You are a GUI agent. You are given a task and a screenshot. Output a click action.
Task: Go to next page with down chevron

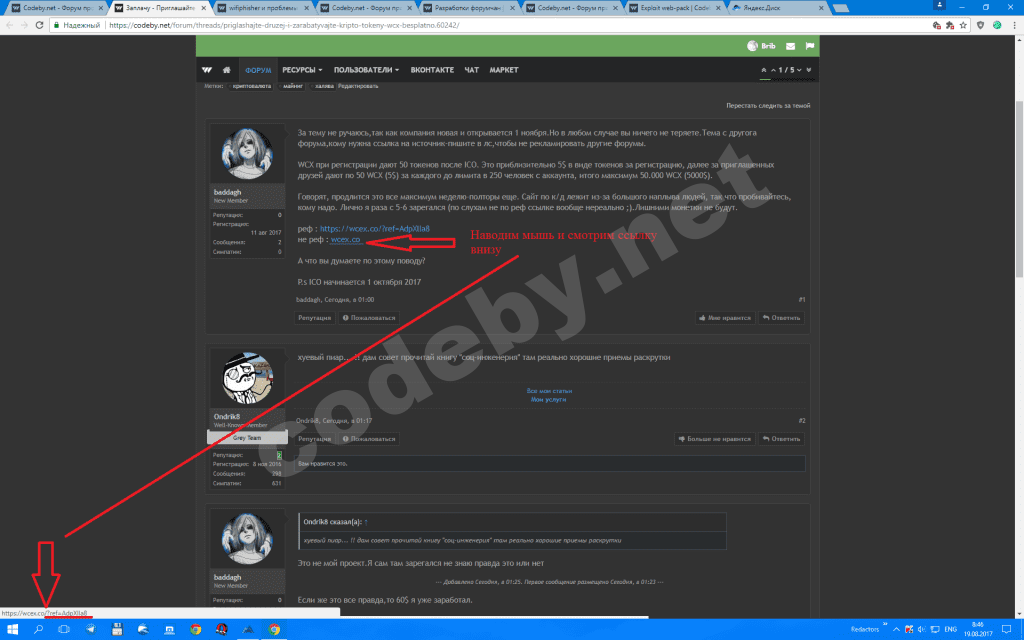799,70
